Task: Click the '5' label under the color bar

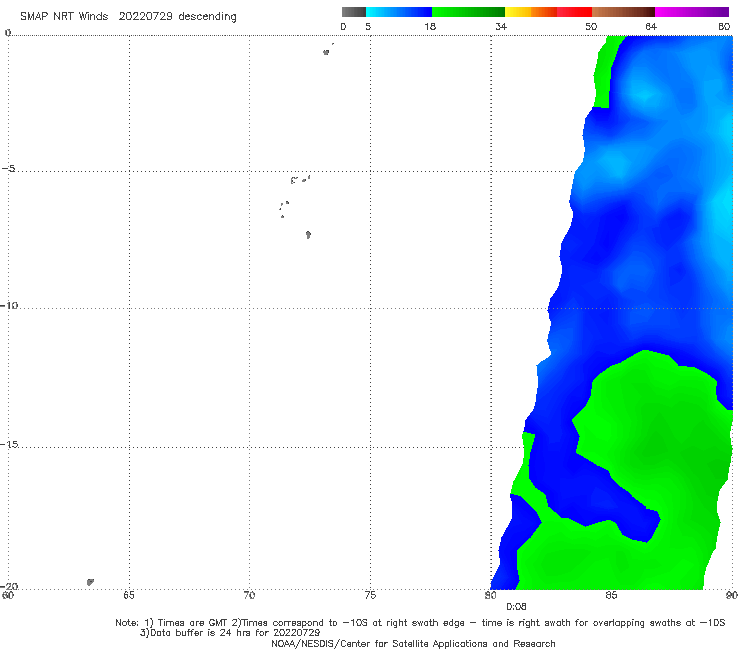Action: click(x=368, y=27)
